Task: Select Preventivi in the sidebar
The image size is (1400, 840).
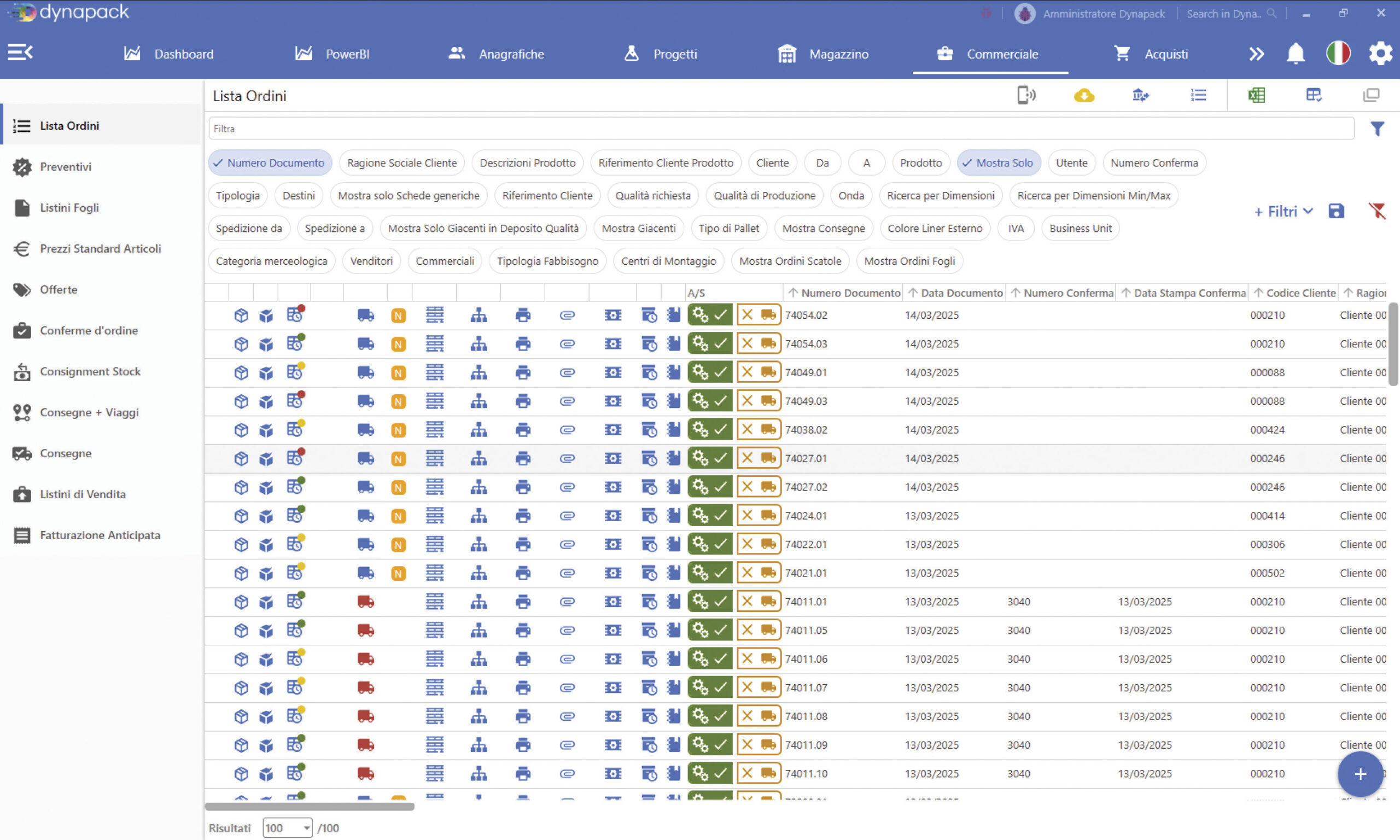Action: tap(101, 167)
